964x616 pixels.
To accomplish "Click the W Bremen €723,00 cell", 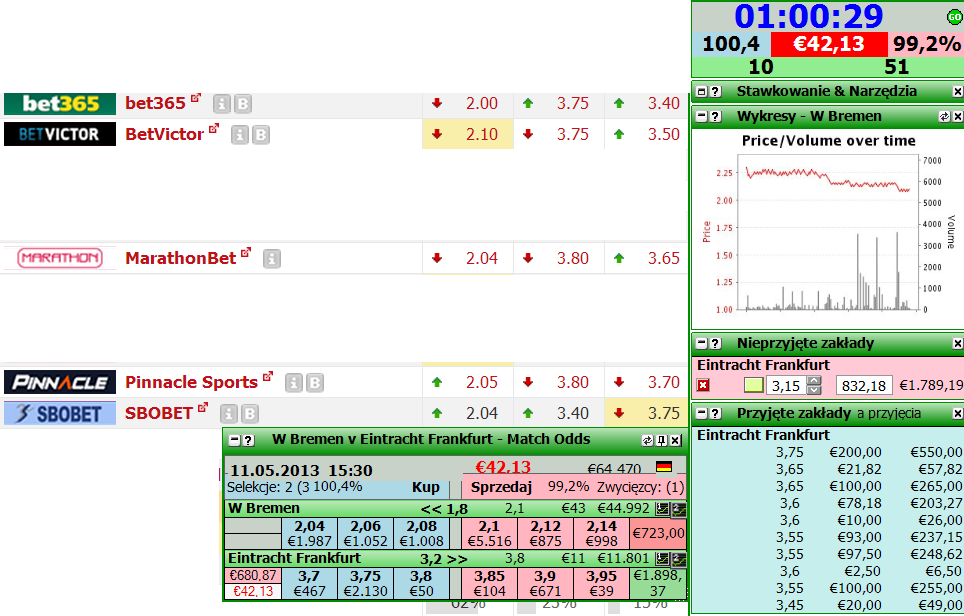I will (658, 533).
